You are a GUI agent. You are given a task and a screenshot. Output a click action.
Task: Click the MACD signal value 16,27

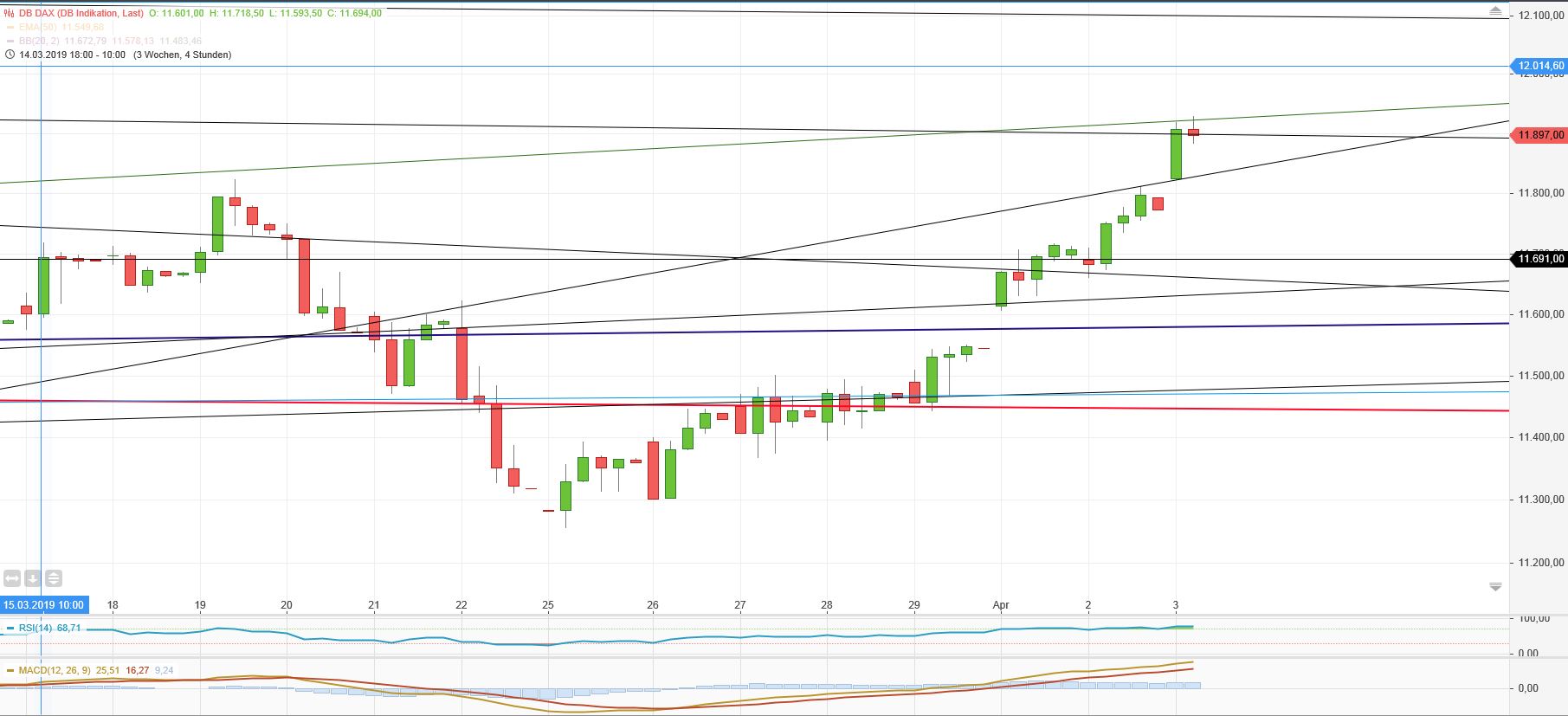pyautogui.click(x=138, y=670)
